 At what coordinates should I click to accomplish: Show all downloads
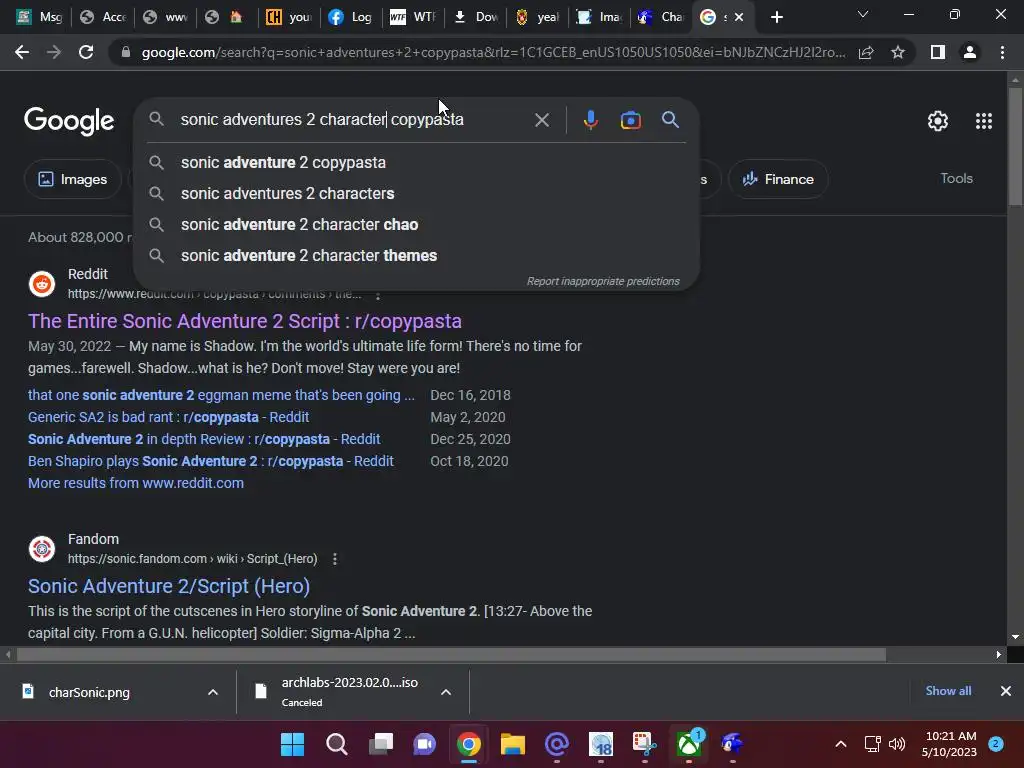[x=948, y=691]
